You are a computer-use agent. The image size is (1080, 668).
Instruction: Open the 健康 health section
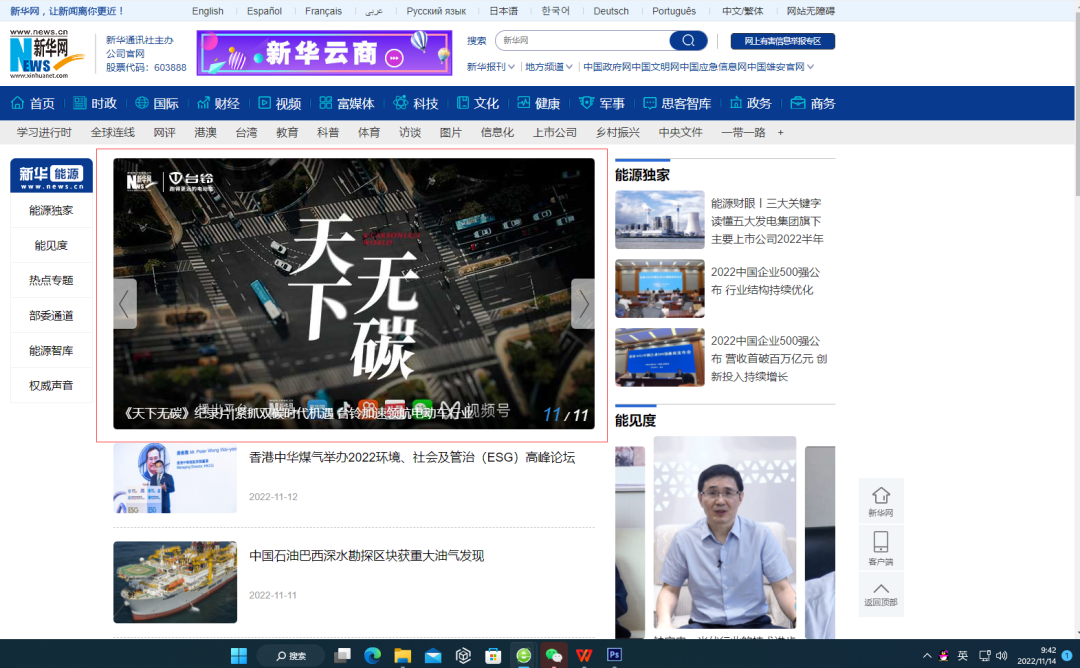tap(539, 103)
